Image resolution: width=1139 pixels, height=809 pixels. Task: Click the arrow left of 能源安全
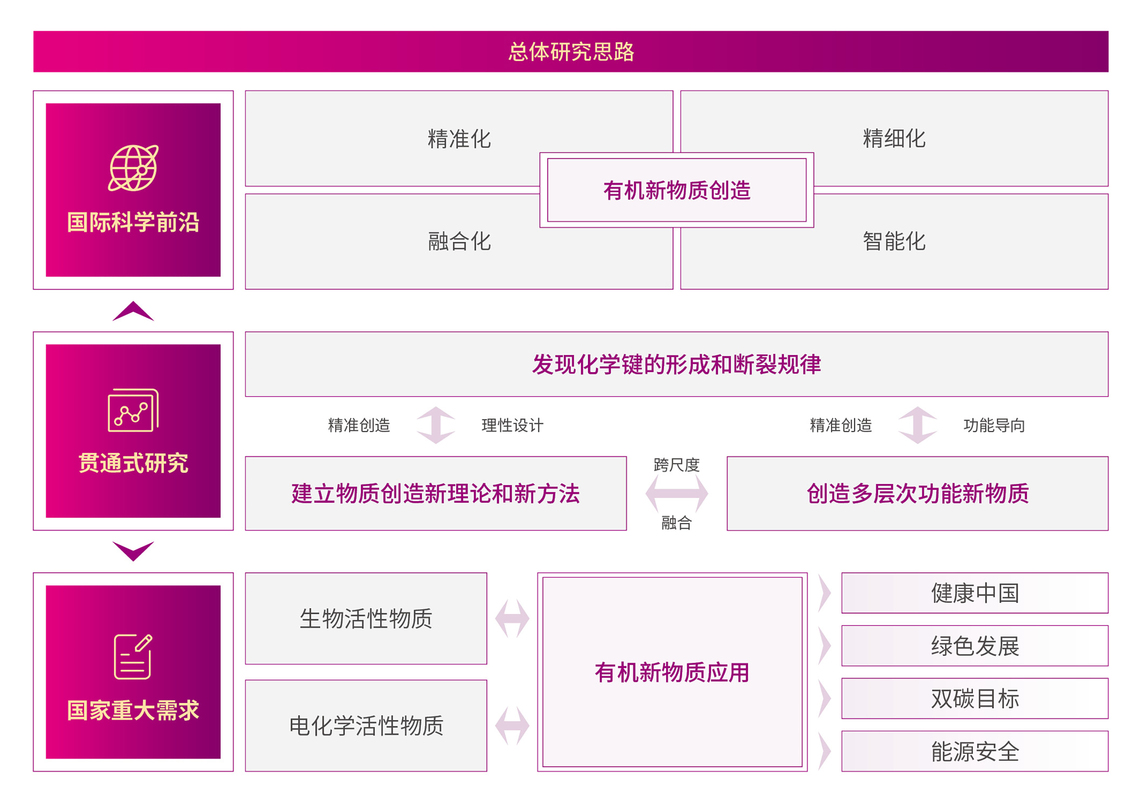[824, 752]
